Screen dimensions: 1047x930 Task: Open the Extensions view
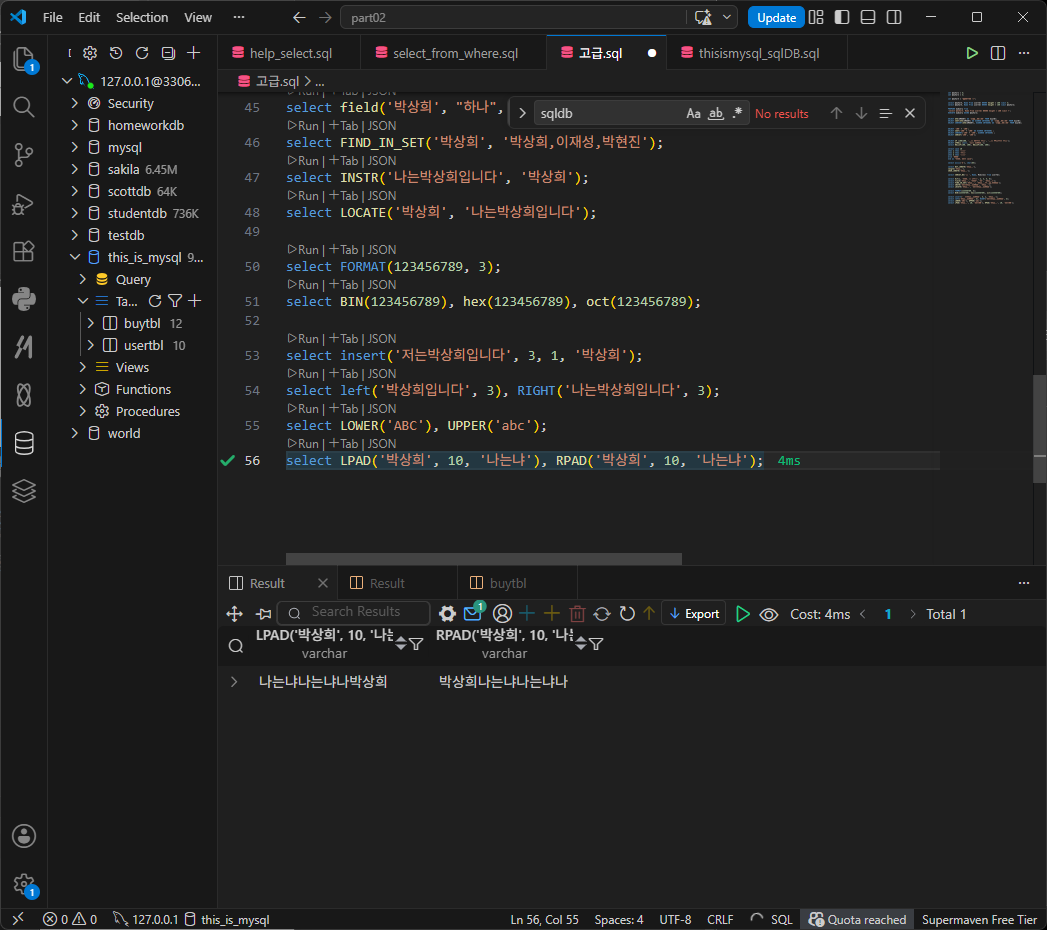[24, 251]
